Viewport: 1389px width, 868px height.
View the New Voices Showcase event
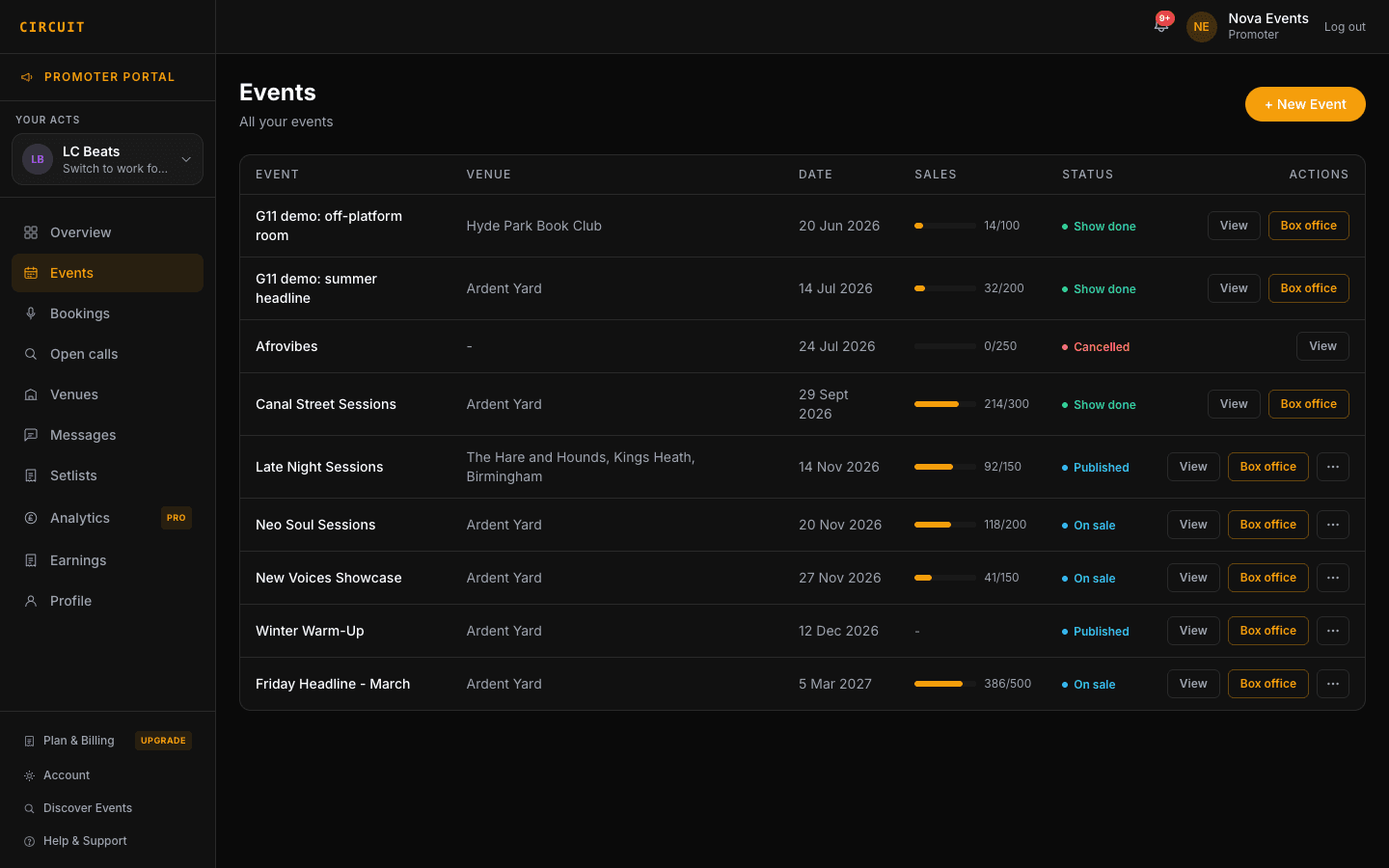[x=1193, y=578]
